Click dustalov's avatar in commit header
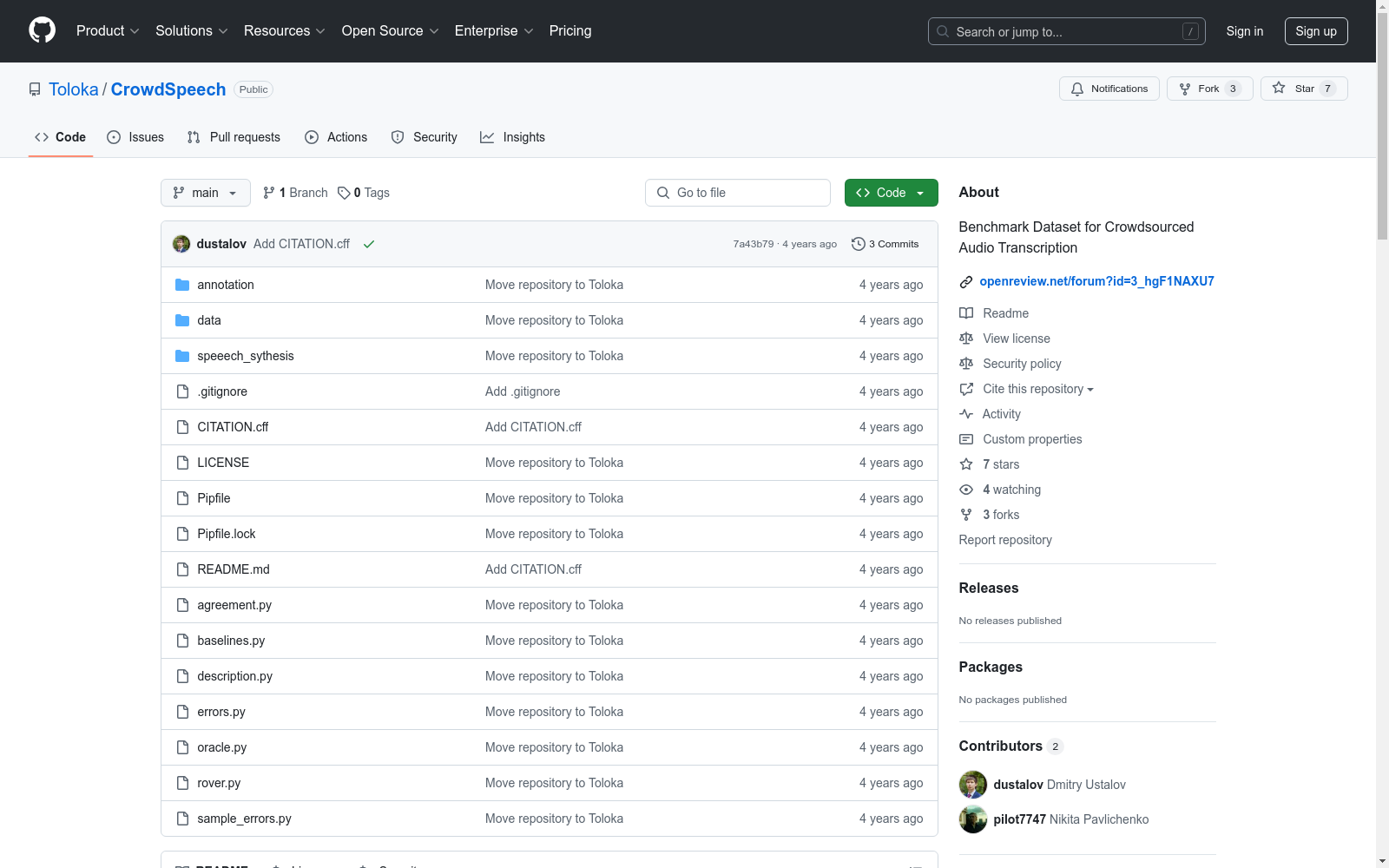 point(181,244)
